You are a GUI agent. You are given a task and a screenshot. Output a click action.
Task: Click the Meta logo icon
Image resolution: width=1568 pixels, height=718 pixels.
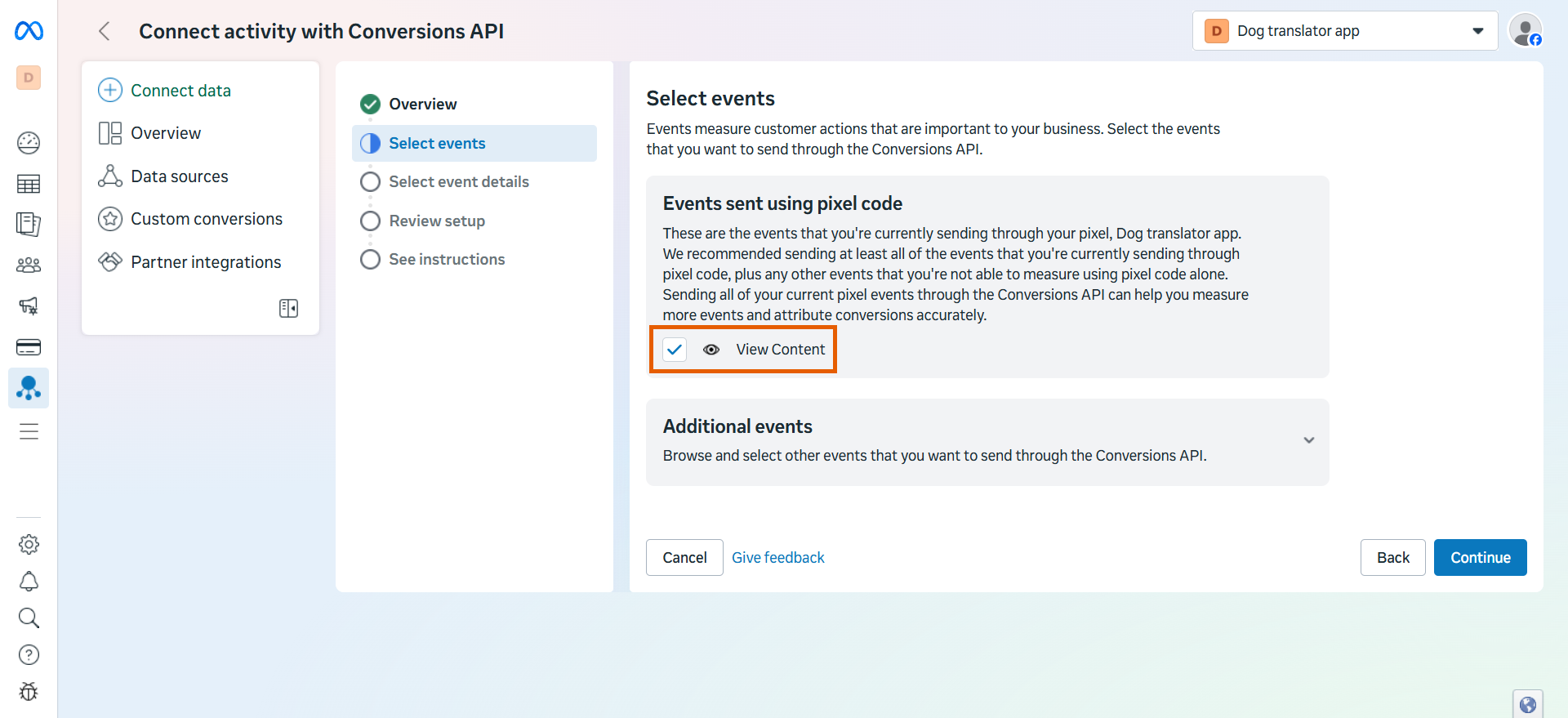tap(29, 31)
